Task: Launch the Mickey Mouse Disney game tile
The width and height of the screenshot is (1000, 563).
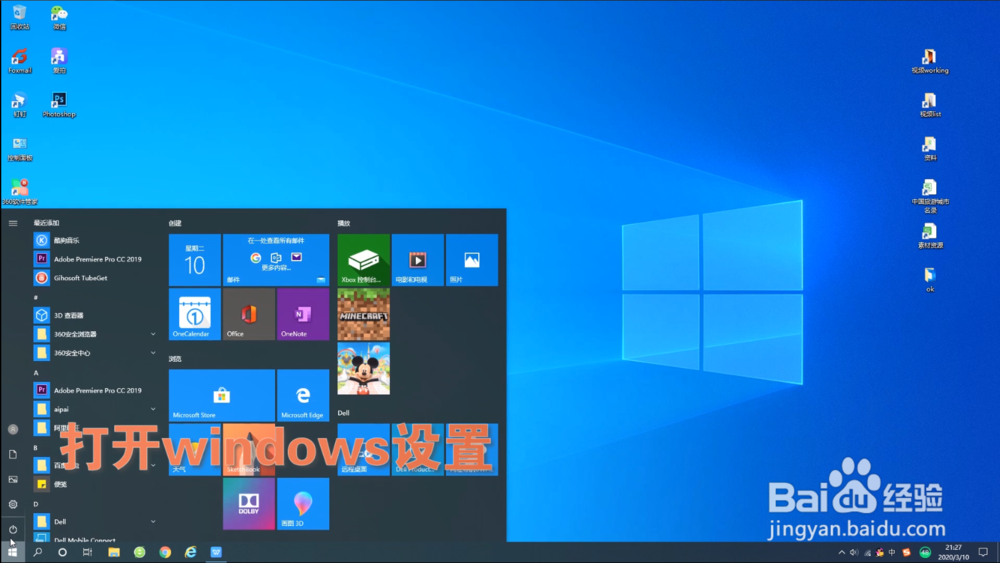Action: click(x=364, y=369)
